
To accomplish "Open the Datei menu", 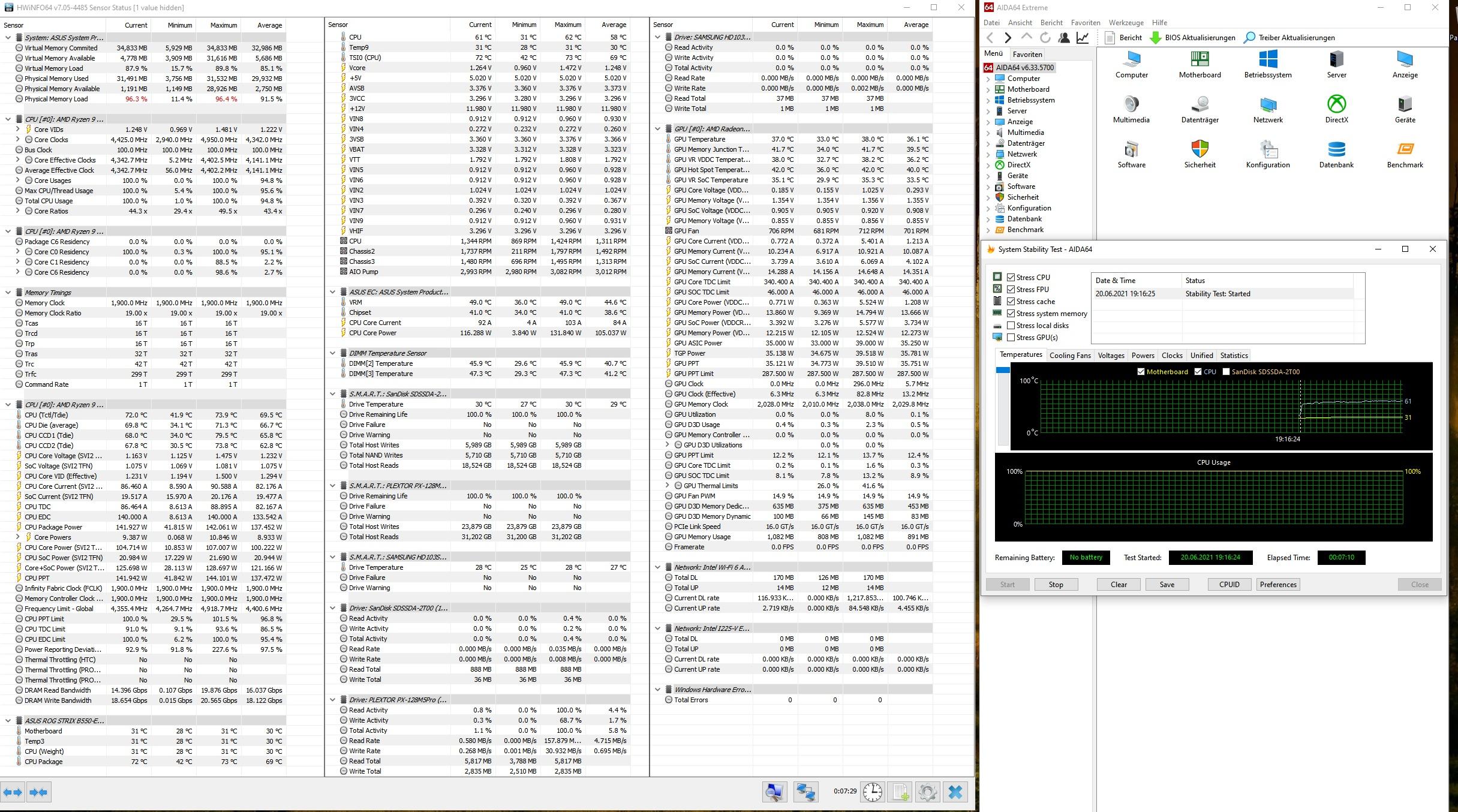I will click(x=991, y=23).
